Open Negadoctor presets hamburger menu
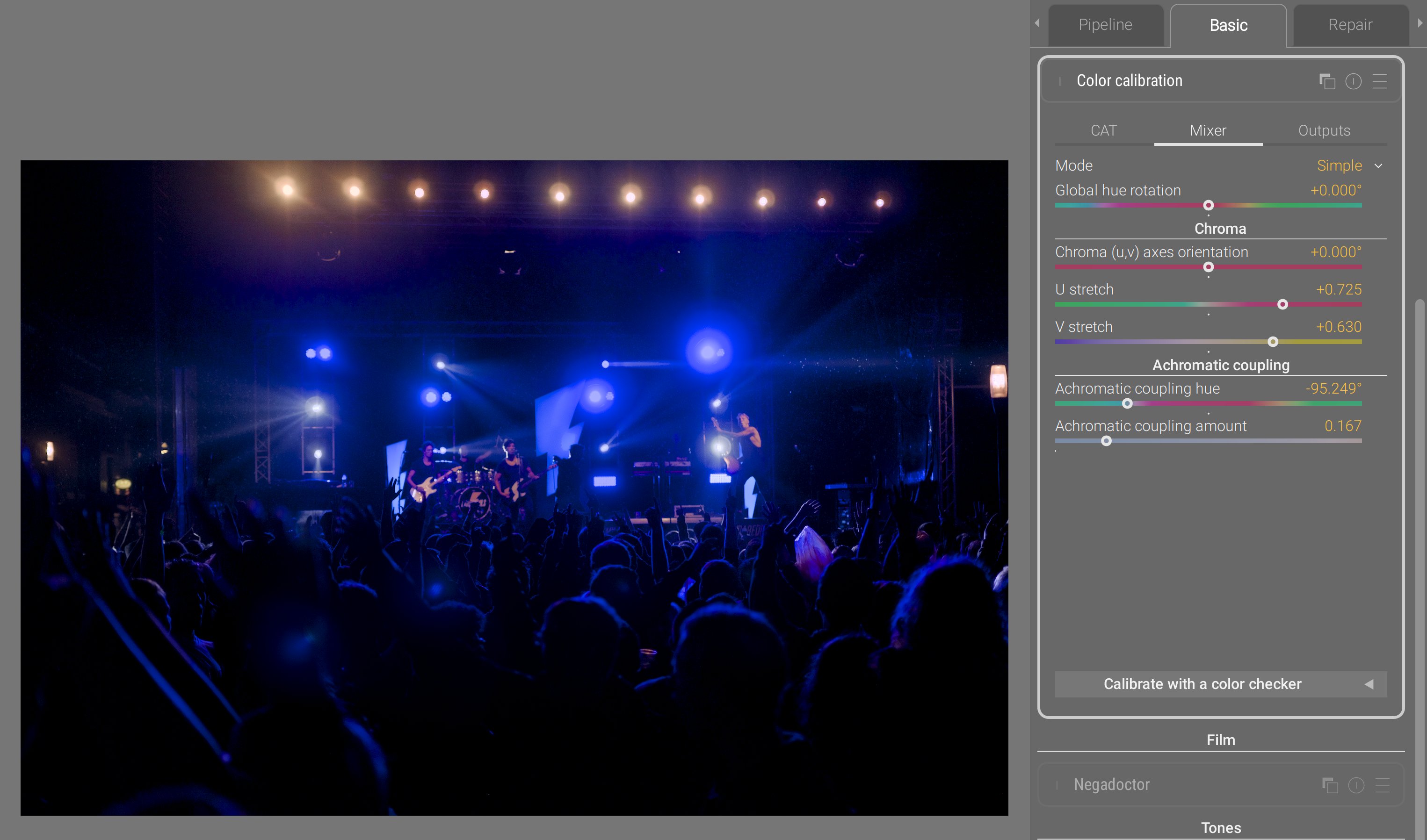This screenshot has width=1427, height=840. pos(1382,785)
